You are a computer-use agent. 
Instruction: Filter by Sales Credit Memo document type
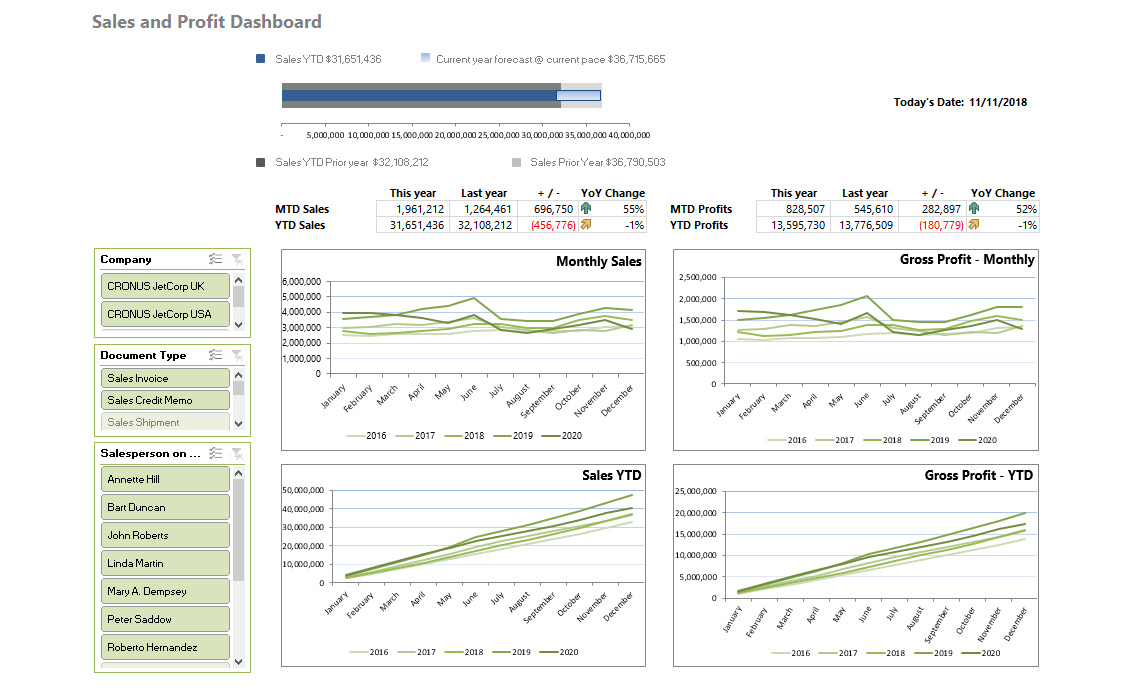[165, 400]
